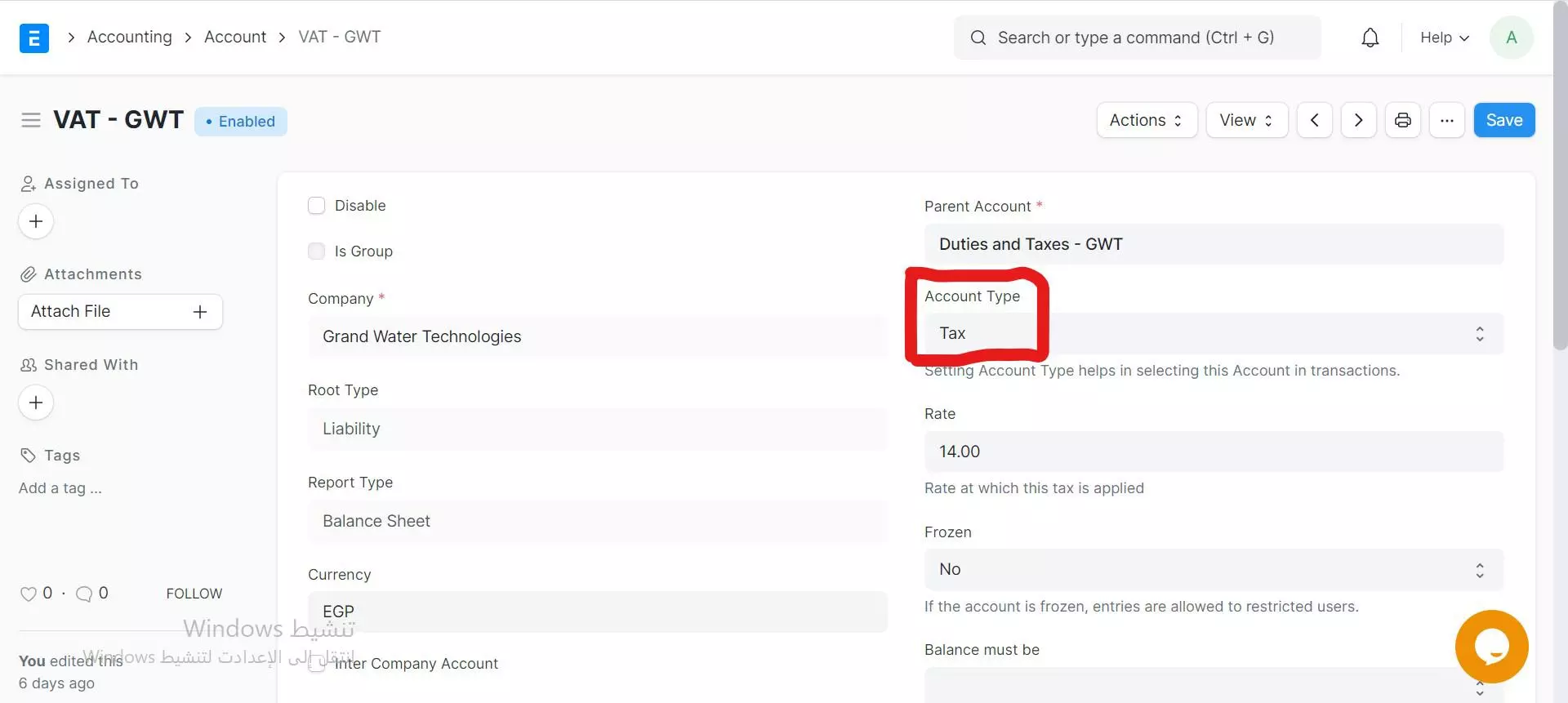Click the ERPNext home logo icon
Image resolution: width=1568 pixels, height=703 pixels.
pyautogui.click(x=34, y=38)
